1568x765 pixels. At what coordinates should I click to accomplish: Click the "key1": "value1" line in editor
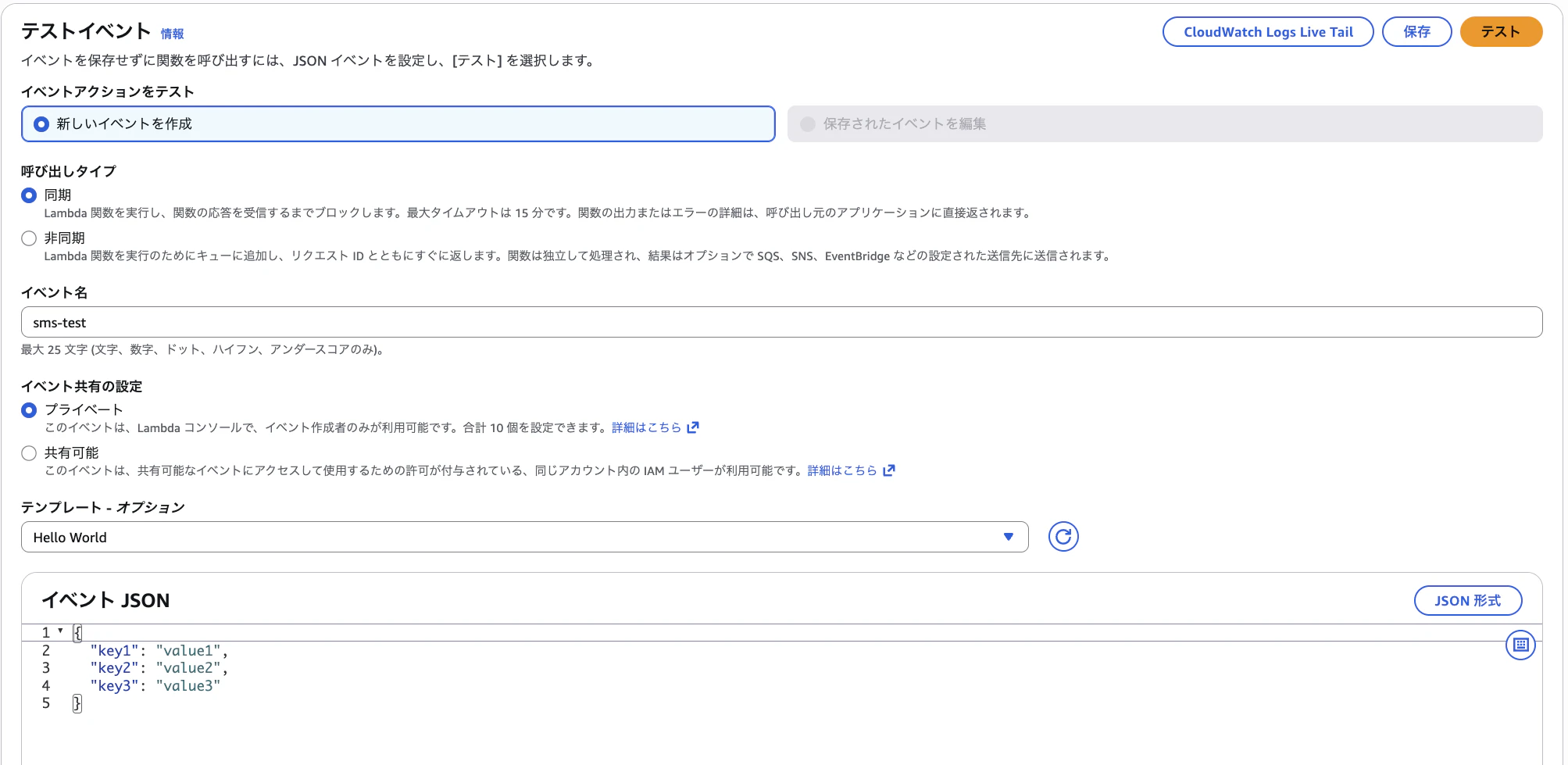click(159, 650)
